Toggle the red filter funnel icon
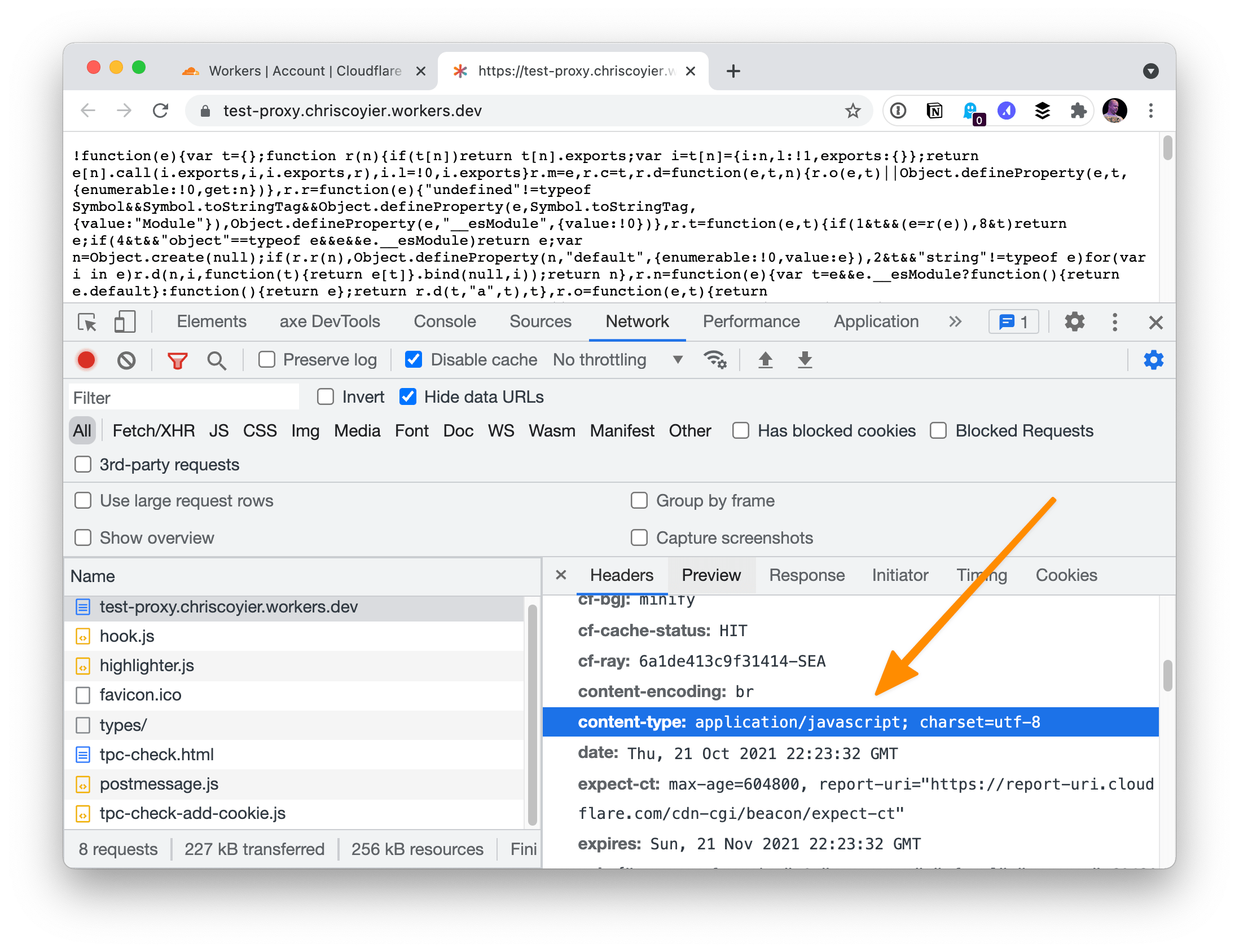 click(x=177, y=360)
